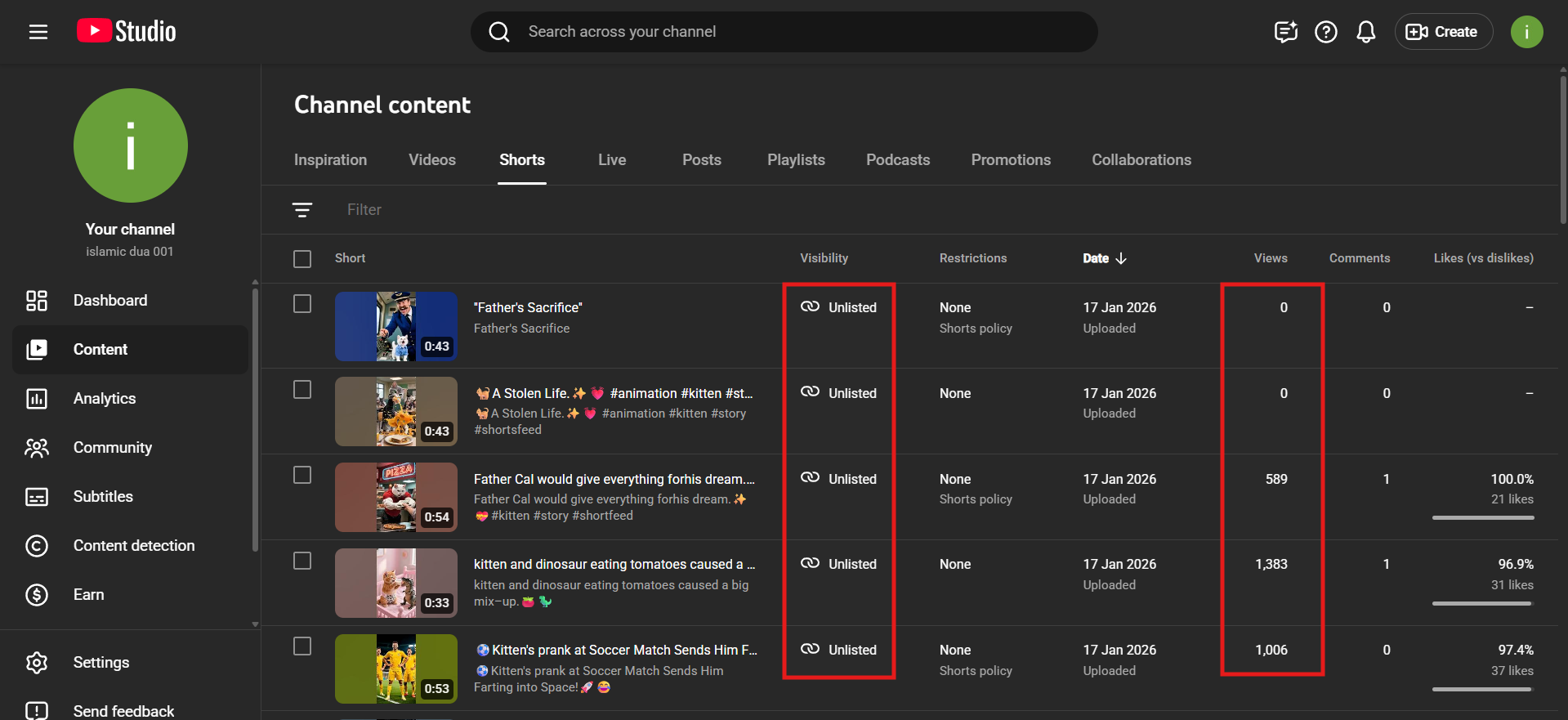Sort by Date column arrow
Screen dimensions: 1568x720
[x=1121, y=258]
